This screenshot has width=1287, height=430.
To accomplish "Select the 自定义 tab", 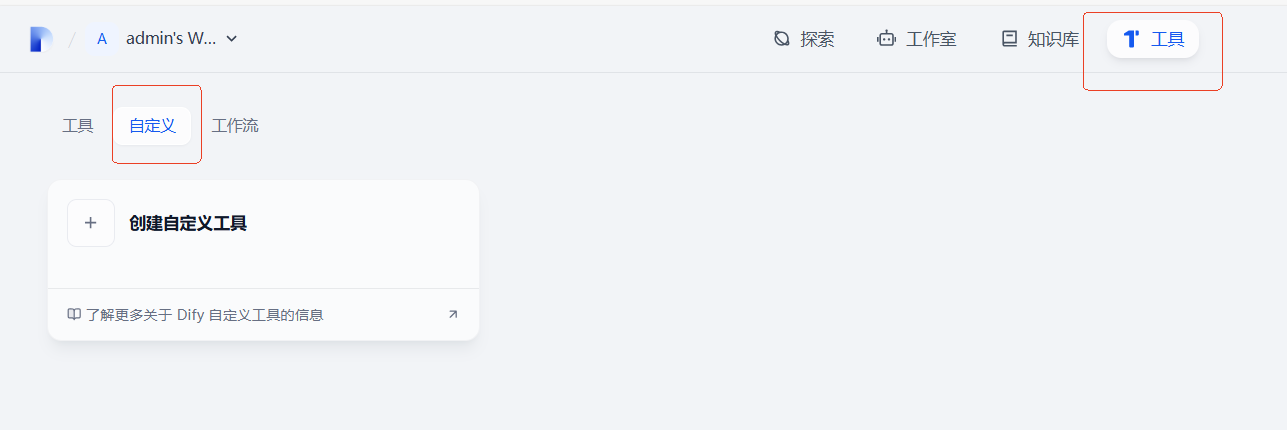I will 152,126.
